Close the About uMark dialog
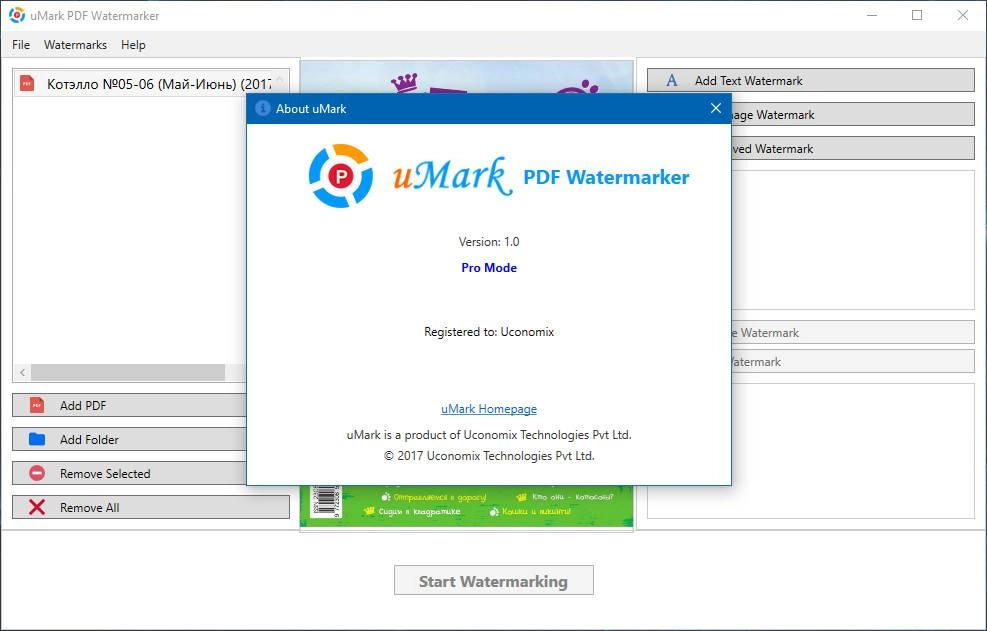 [x=716, y=108]
